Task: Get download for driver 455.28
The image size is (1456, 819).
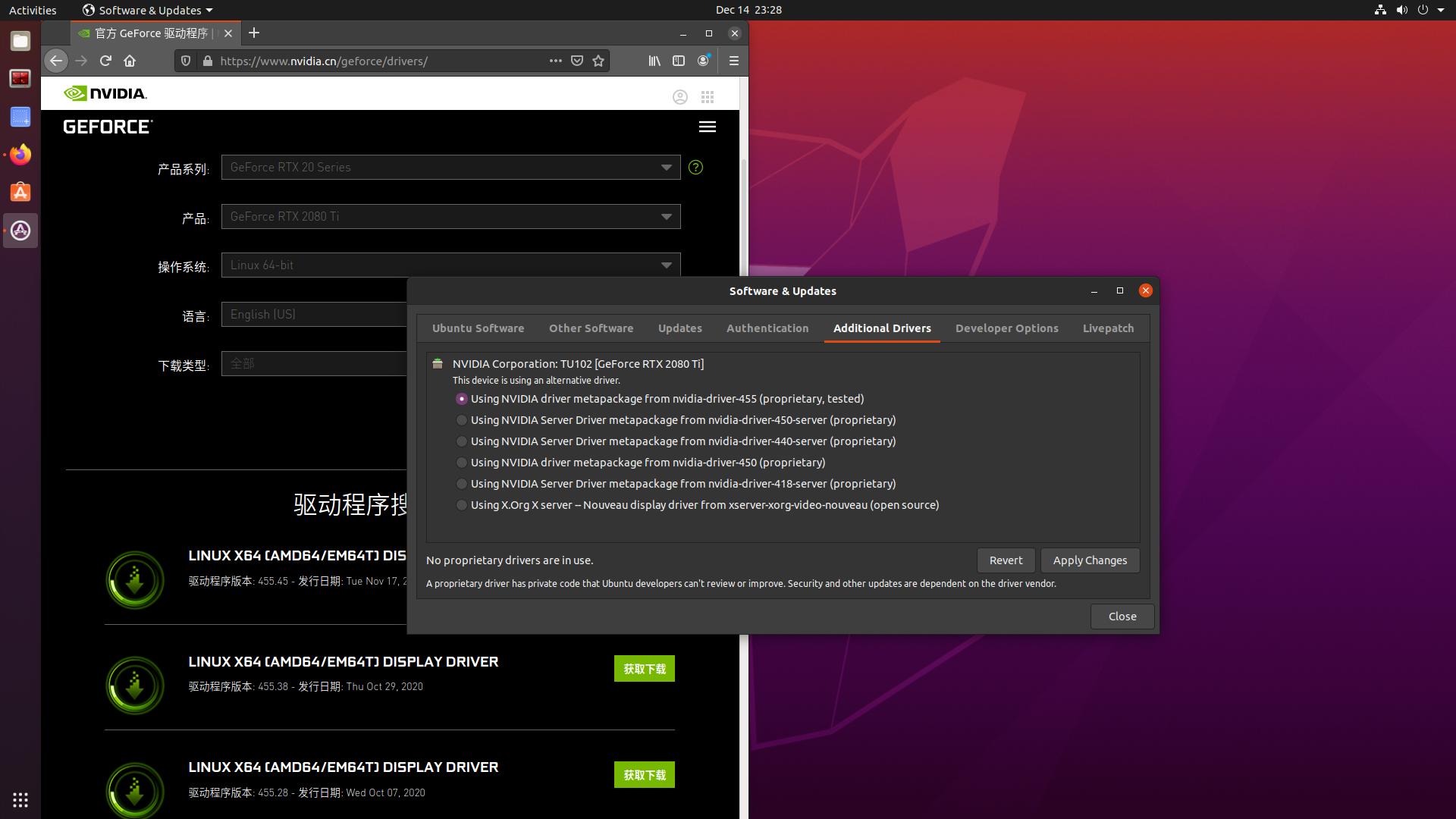Action: point(644,775)
